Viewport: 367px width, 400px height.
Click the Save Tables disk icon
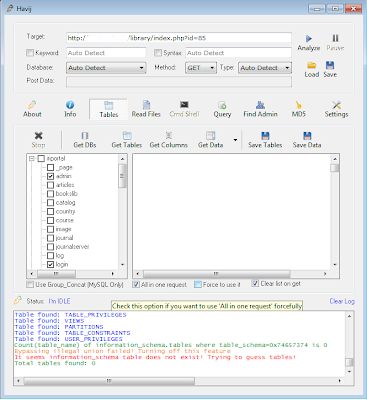click(x=265, y=135)
